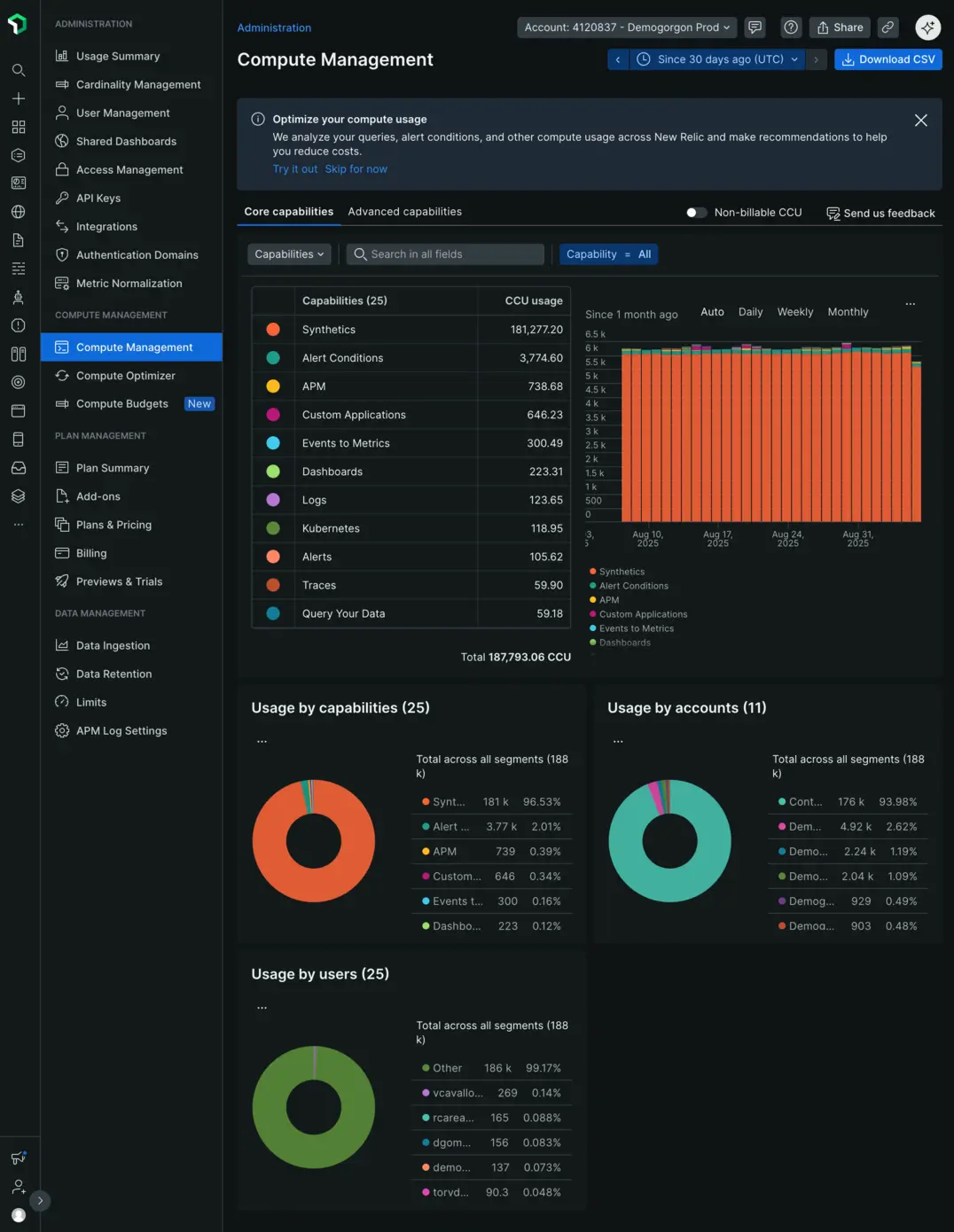Open Compute Optimizer in sidebar

coord(126,376)
